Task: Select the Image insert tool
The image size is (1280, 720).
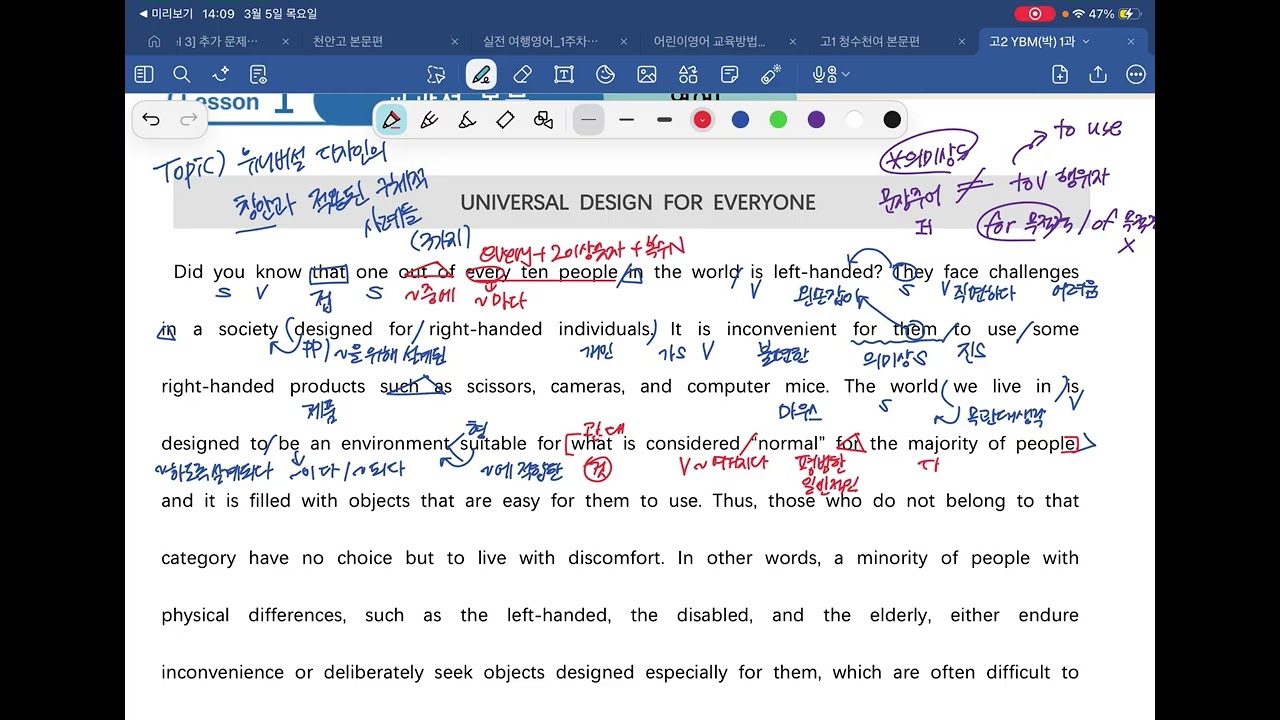Action: [647, 74]
